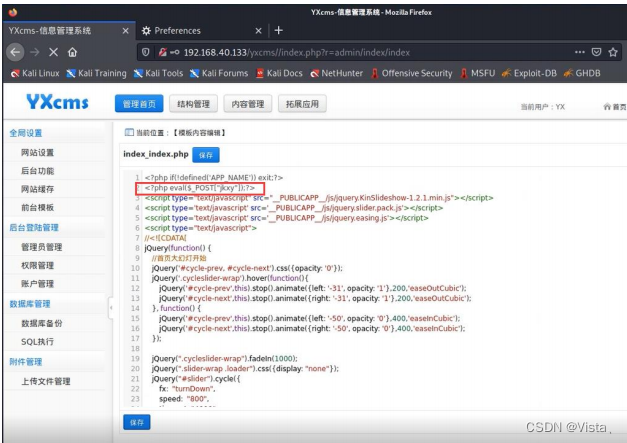Open 管理员管理 in the sidebar
Screen dimensions: 627x443
click(x=42, y=247)
